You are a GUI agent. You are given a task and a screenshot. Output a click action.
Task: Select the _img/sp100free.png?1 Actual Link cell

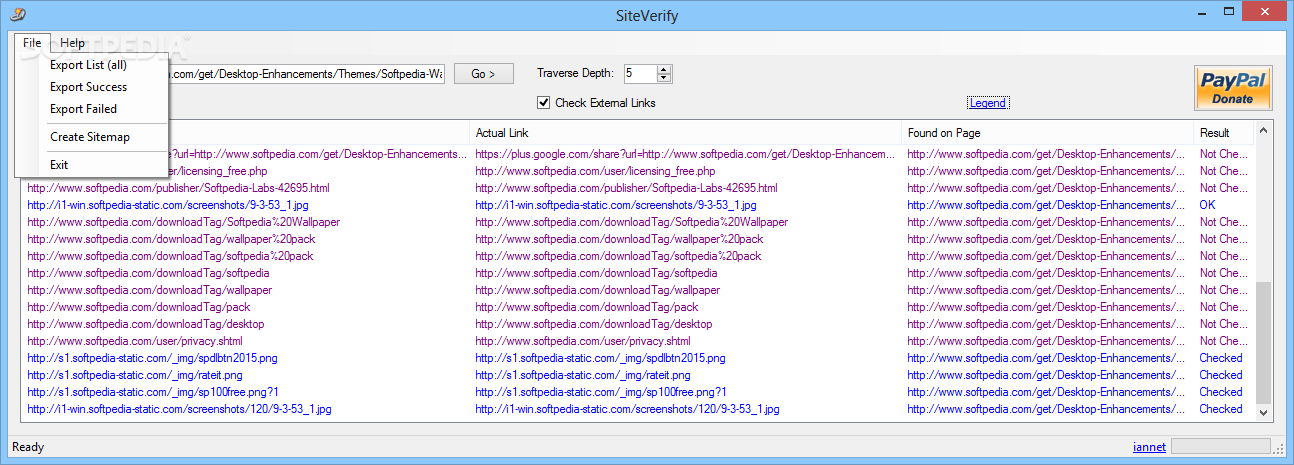[x=600, y=392]
